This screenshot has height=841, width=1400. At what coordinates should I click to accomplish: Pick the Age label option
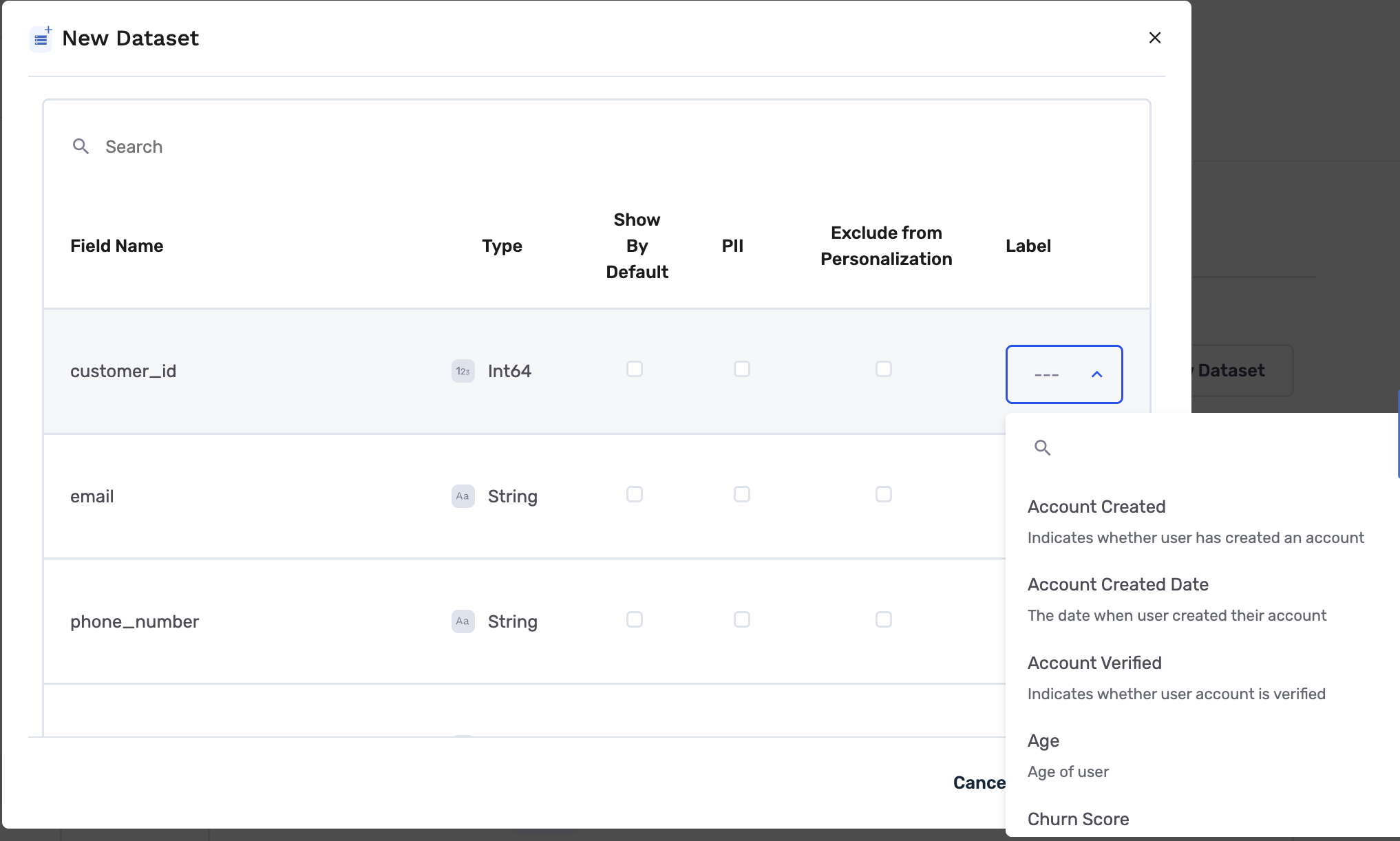(x=1202, y=756)
